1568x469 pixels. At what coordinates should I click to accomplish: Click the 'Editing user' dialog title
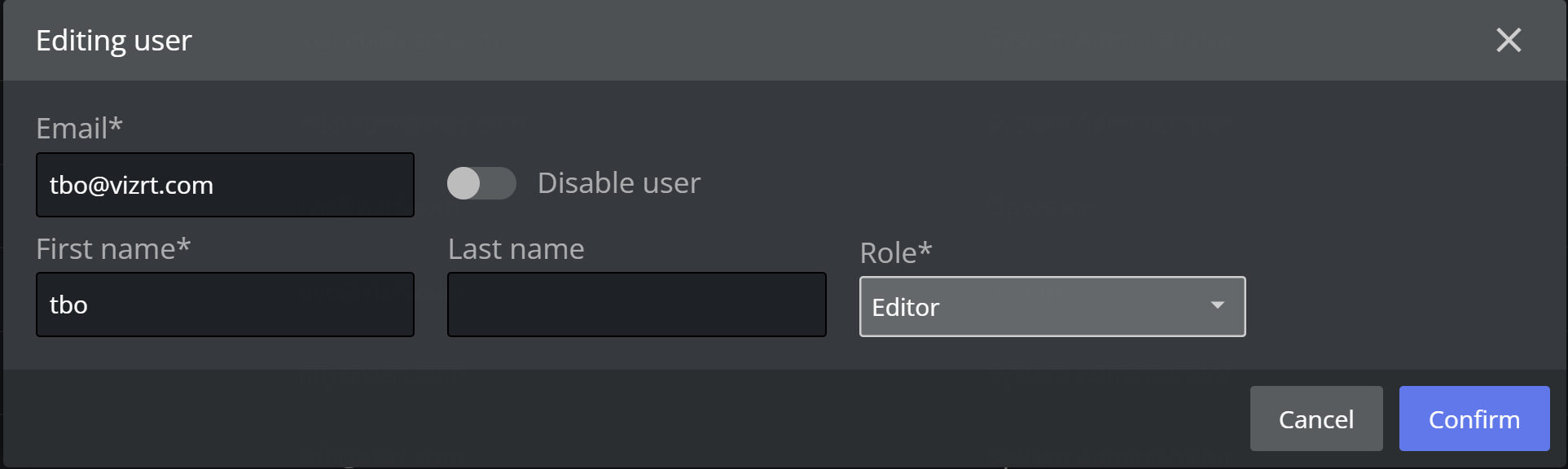click(113, 40)
